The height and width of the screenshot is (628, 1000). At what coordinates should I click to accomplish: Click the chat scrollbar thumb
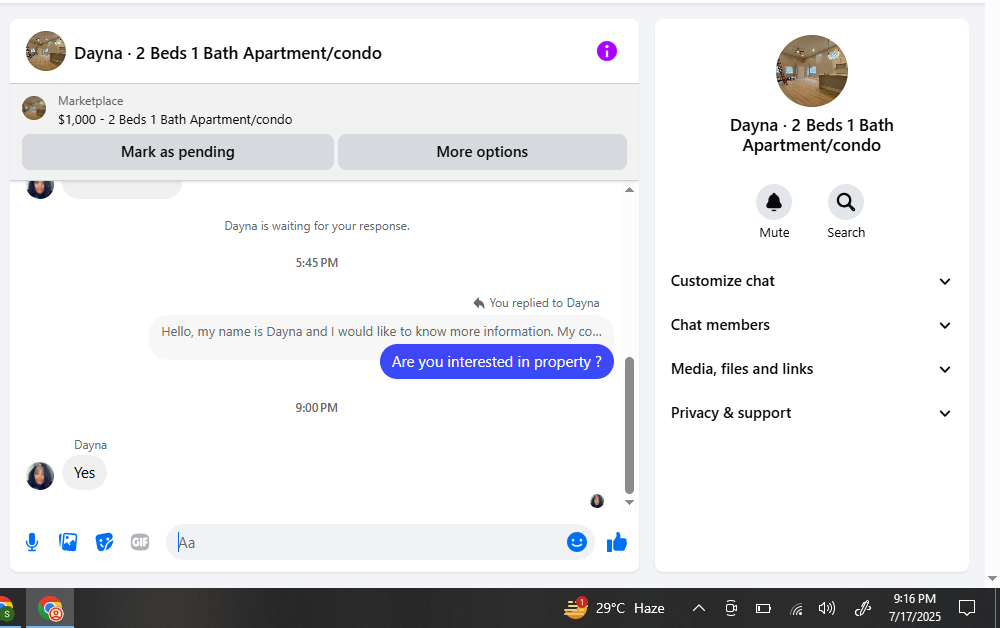pyautogui.click(x=629, y=425)
